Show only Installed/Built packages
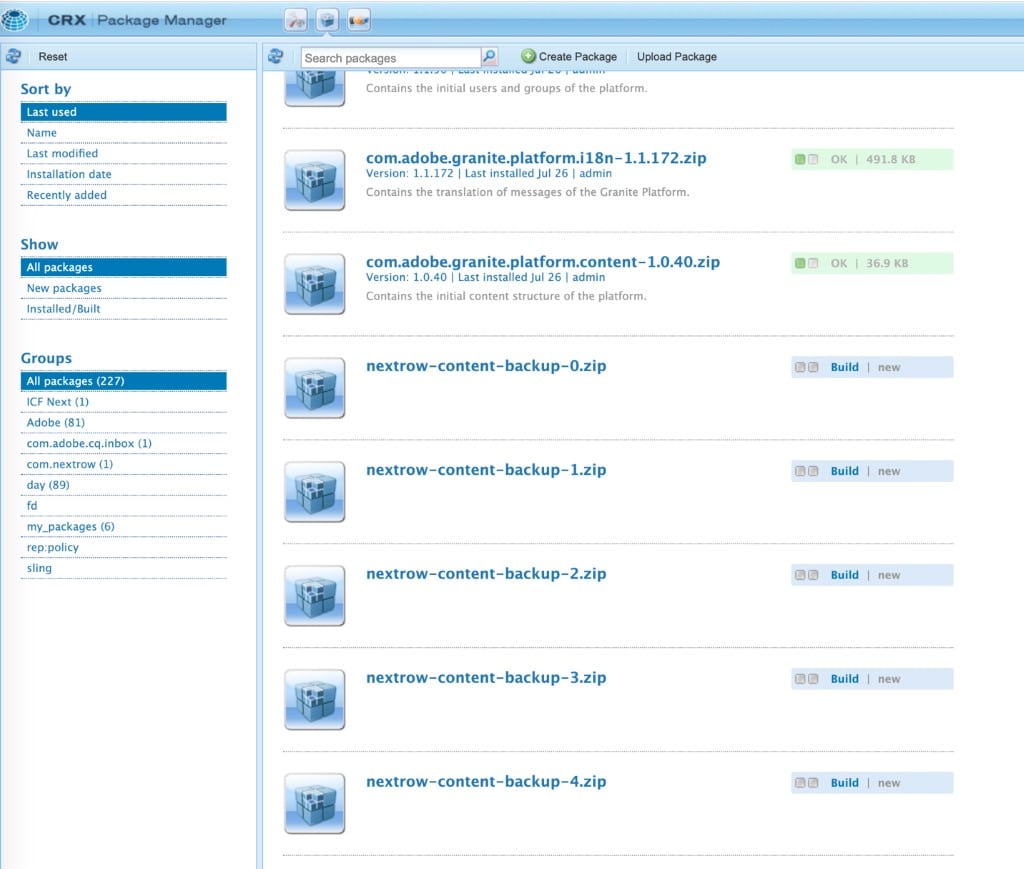The height and width of the screenshot is (869, 1024). pyautogui.click(x=123, y=309)
